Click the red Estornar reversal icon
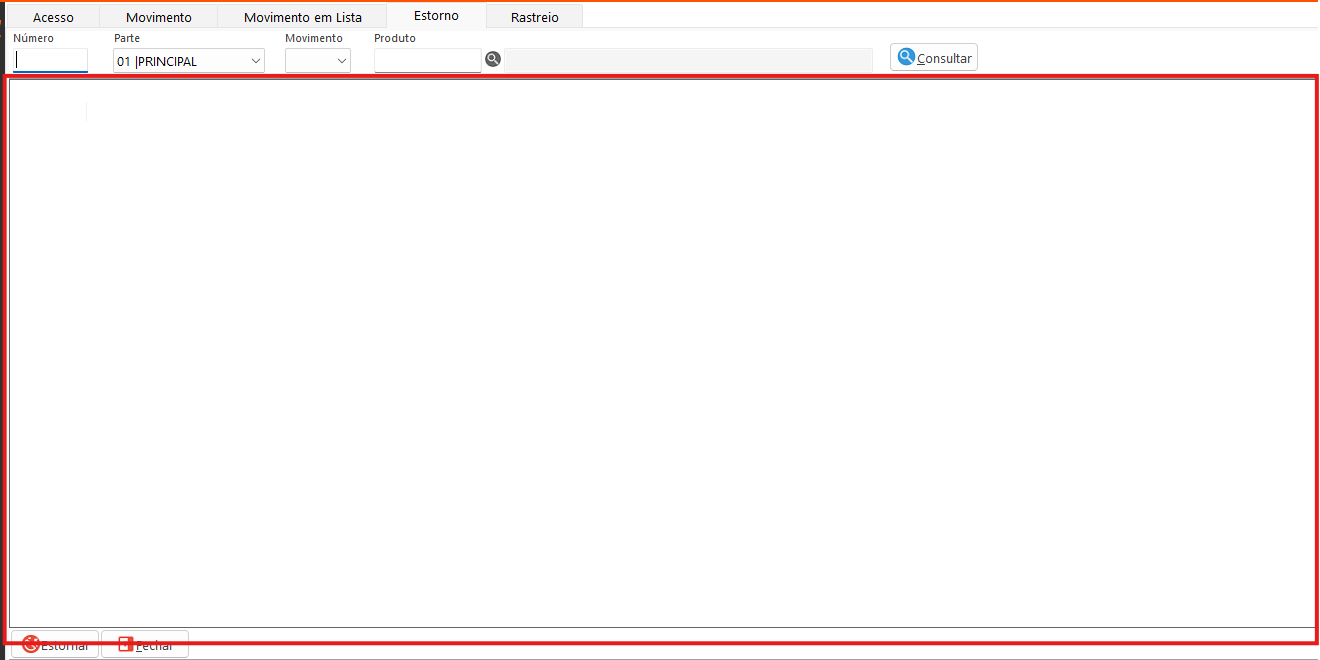The height and width of the screenshot is (660, 1320). (x=31, y=645)
